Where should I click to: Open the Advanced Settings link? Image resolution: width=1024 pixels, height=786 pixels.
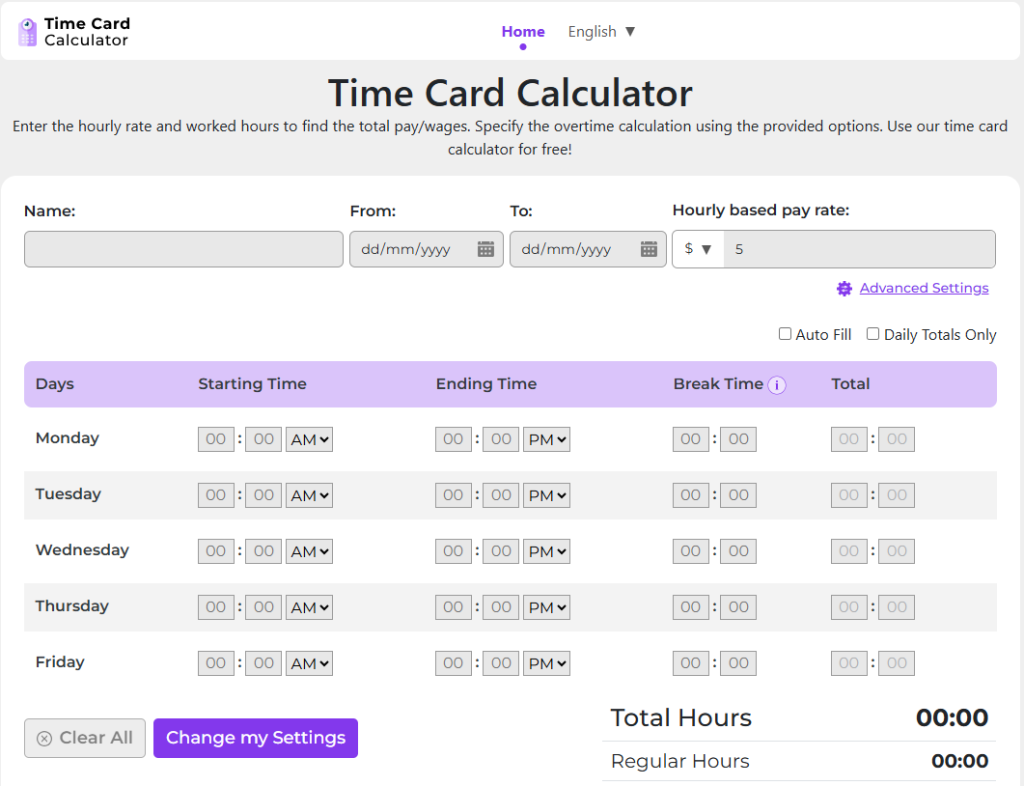pos(924,288)
